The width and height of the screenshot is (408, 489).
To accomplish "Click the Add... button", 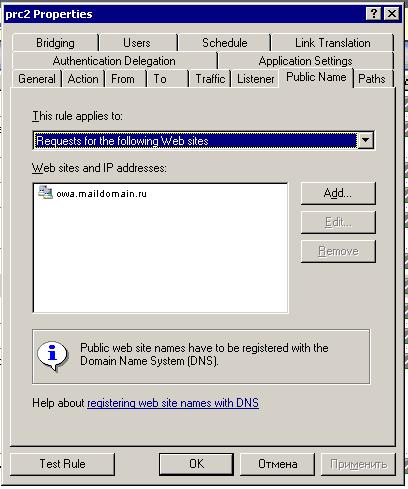I will (338, 193).
